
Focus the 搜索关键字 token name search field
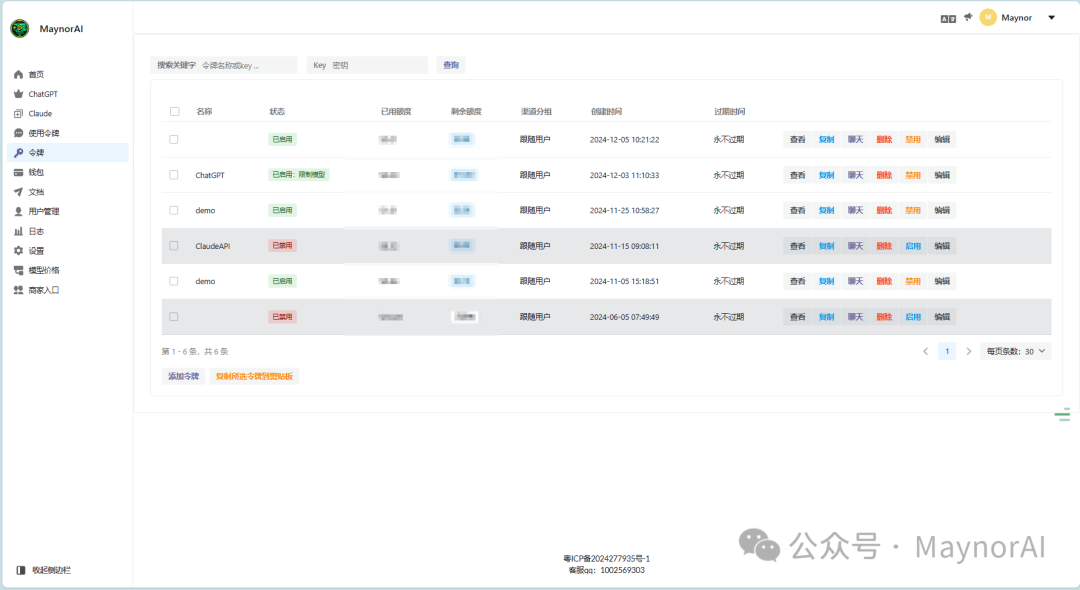tap(246, 65)
